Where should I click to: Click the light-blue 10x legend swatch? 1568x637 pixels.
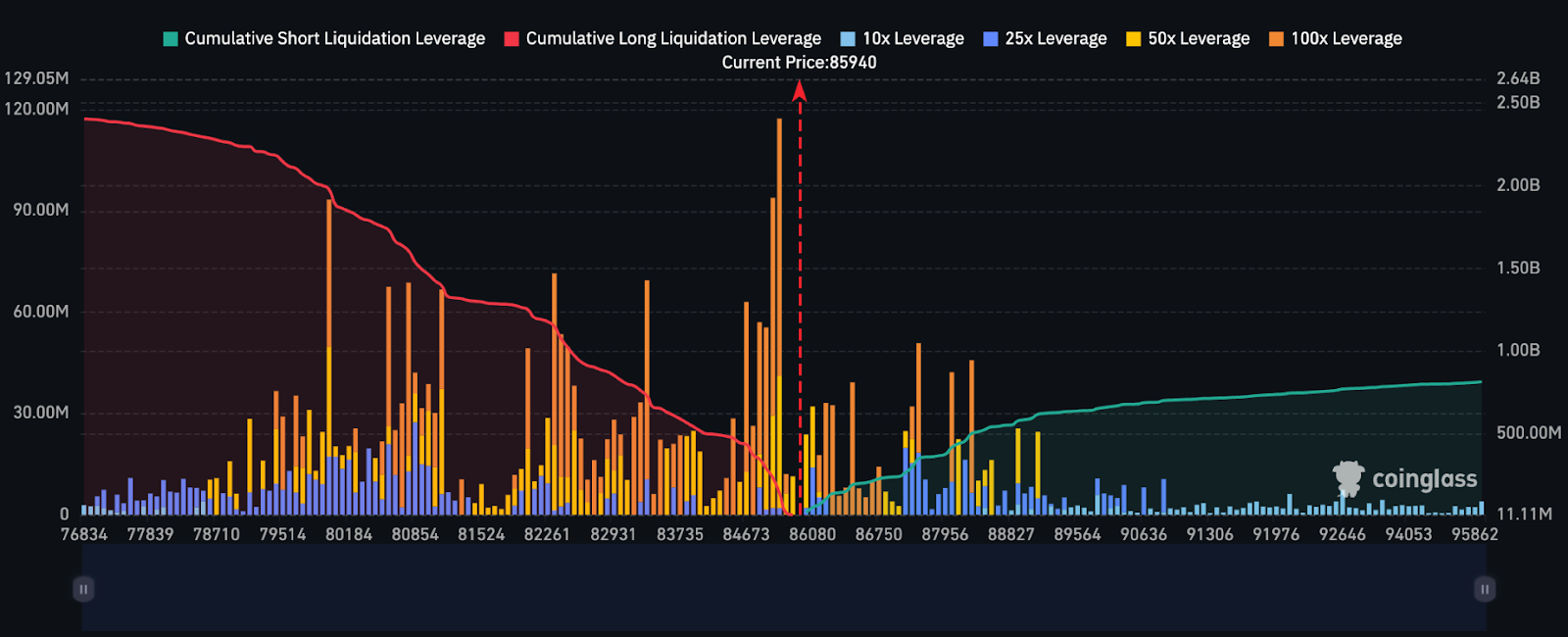pyautogui.click(x=848, y=39)
